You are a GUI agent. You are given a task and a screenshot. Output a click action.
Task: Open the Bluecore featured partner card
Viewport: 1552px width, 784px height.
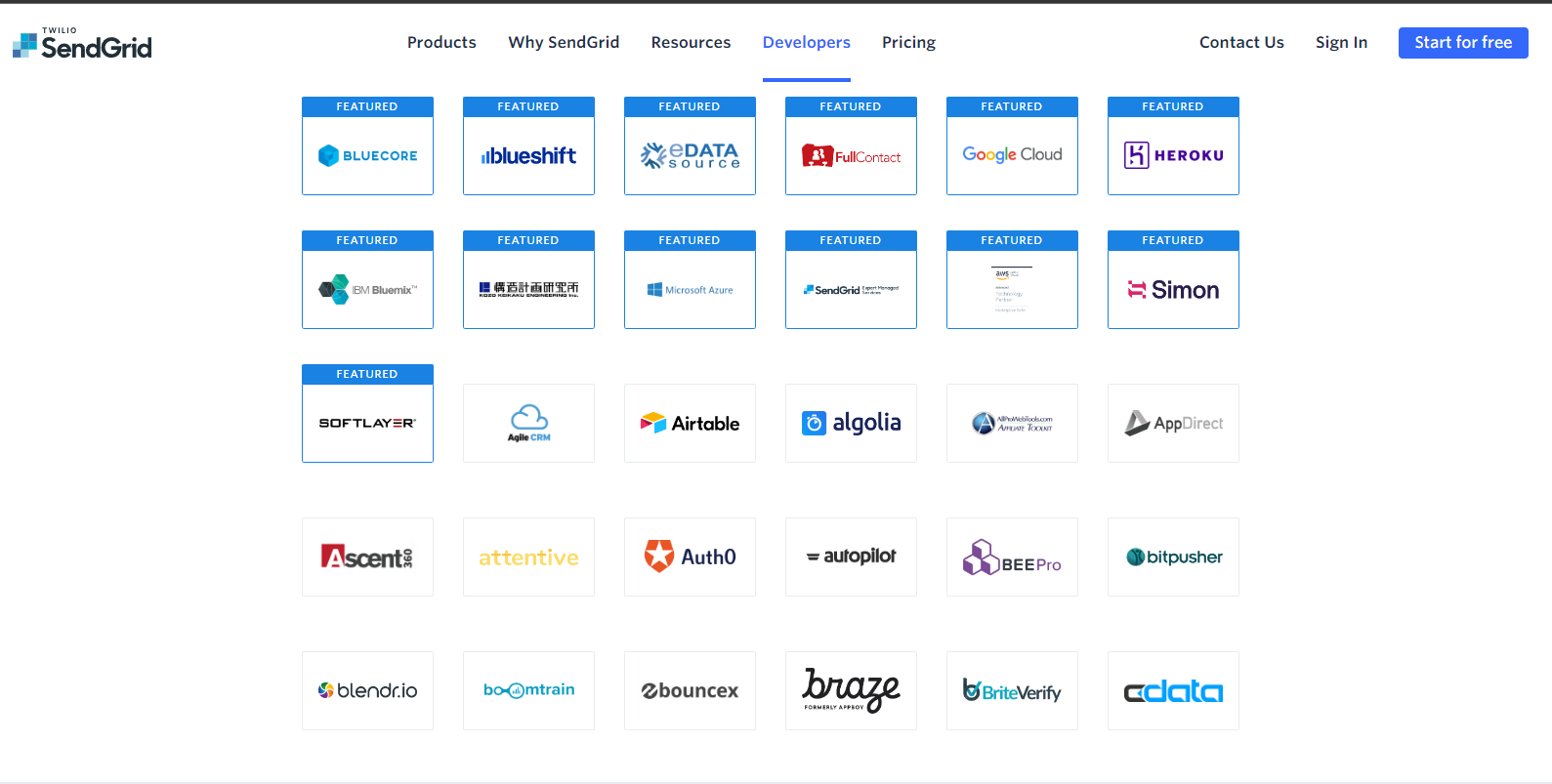point(367,145)
